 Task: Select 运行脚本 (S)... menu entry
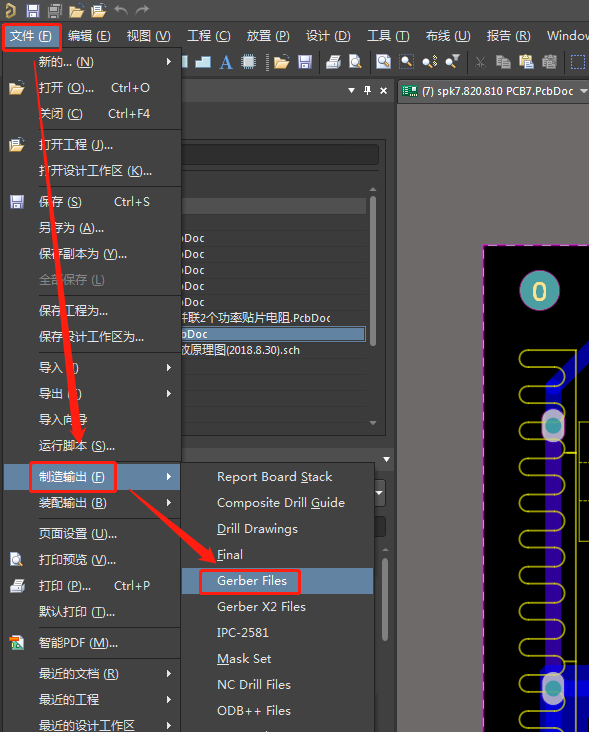92,446
